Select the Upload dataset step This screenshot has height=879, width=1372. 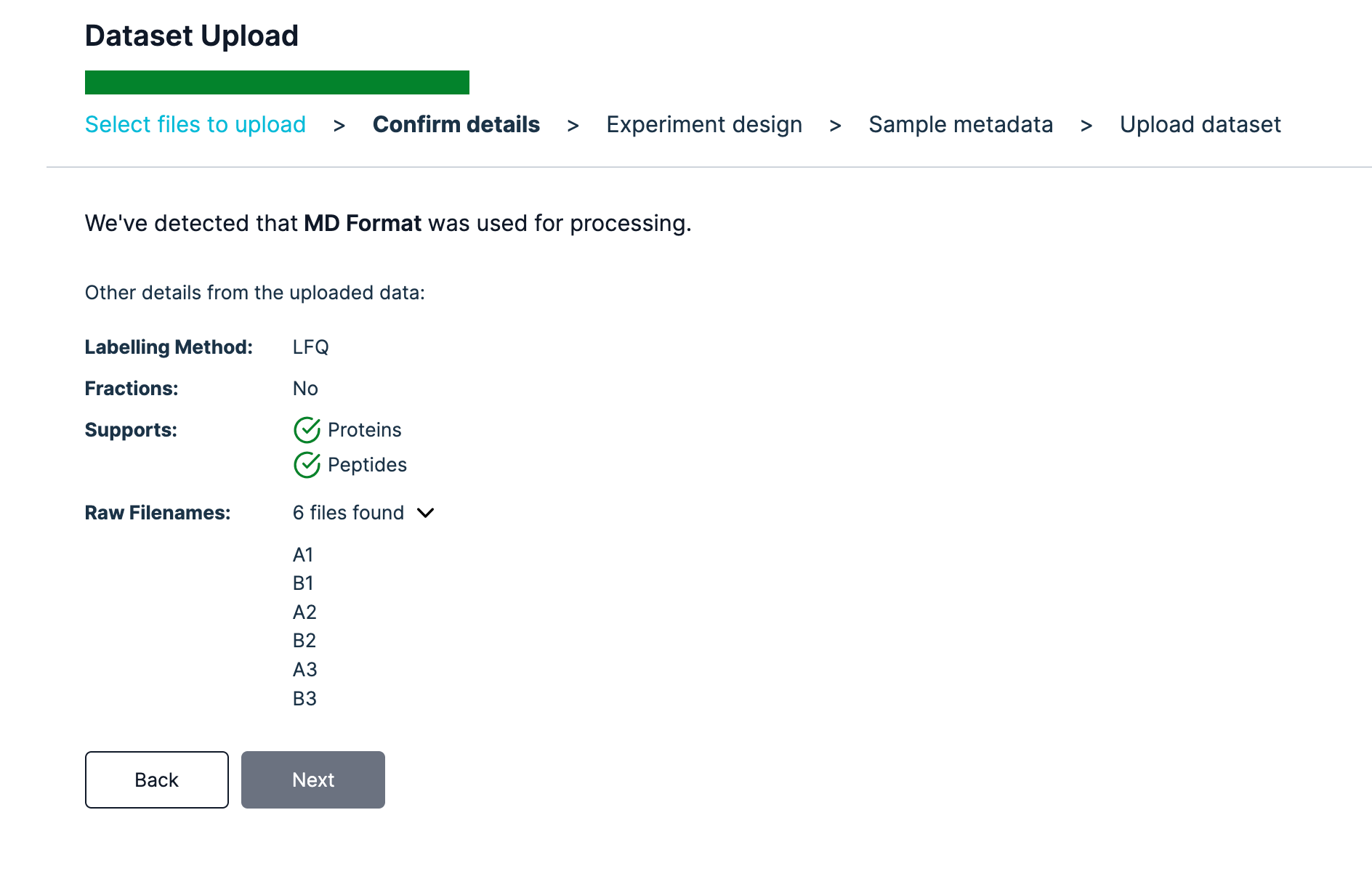coord(1200,124)
